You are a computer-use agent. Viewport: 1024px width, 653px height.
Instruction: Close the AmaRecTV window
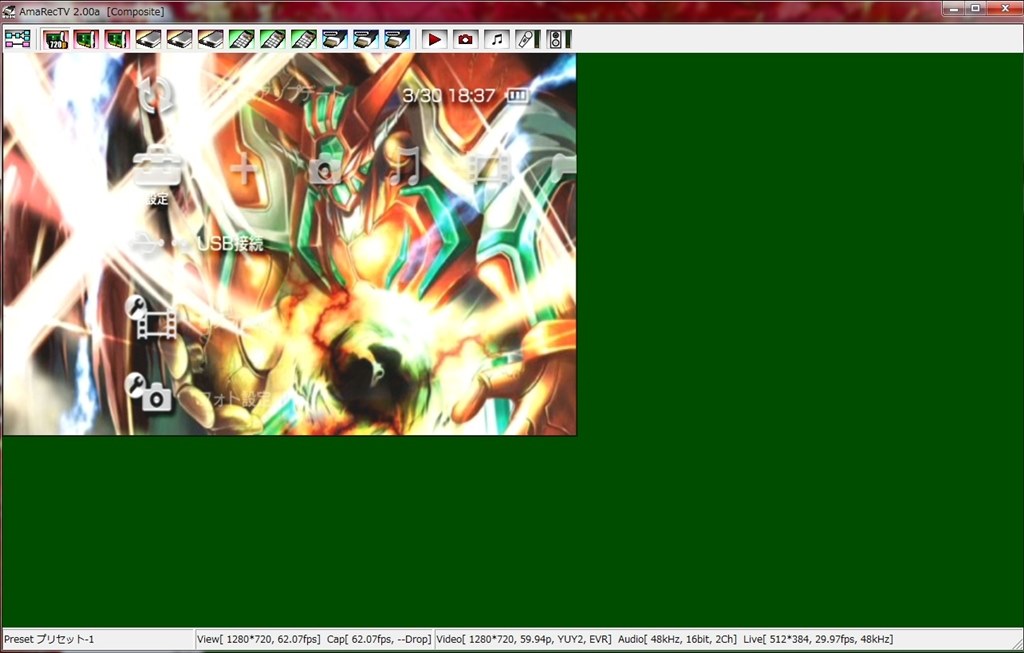pyautogui.click(x=1004, y=8)
